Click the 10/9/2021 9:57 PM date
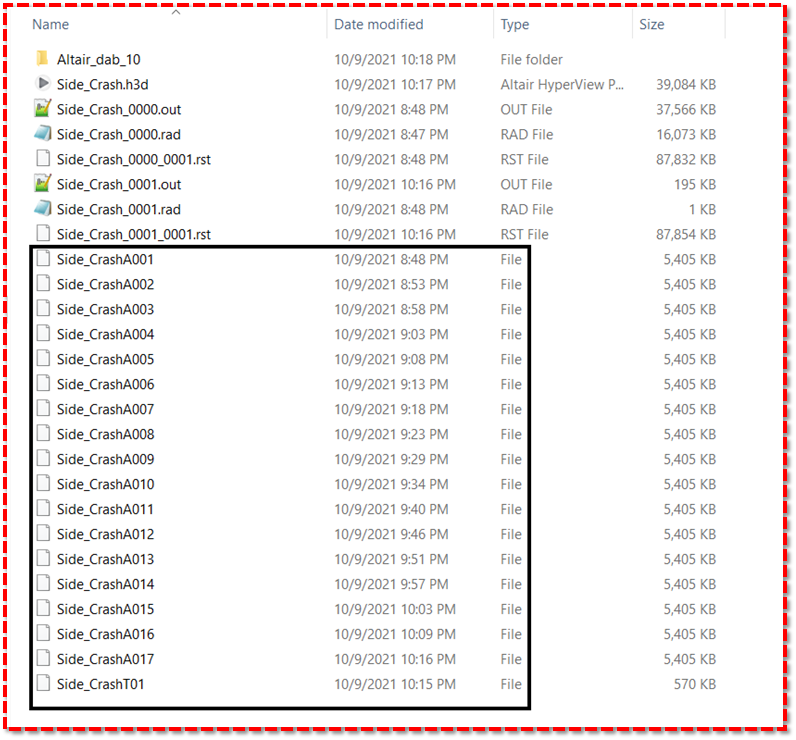Image resolution: width=796 pixels, height=740 pixels. point(391,584)
